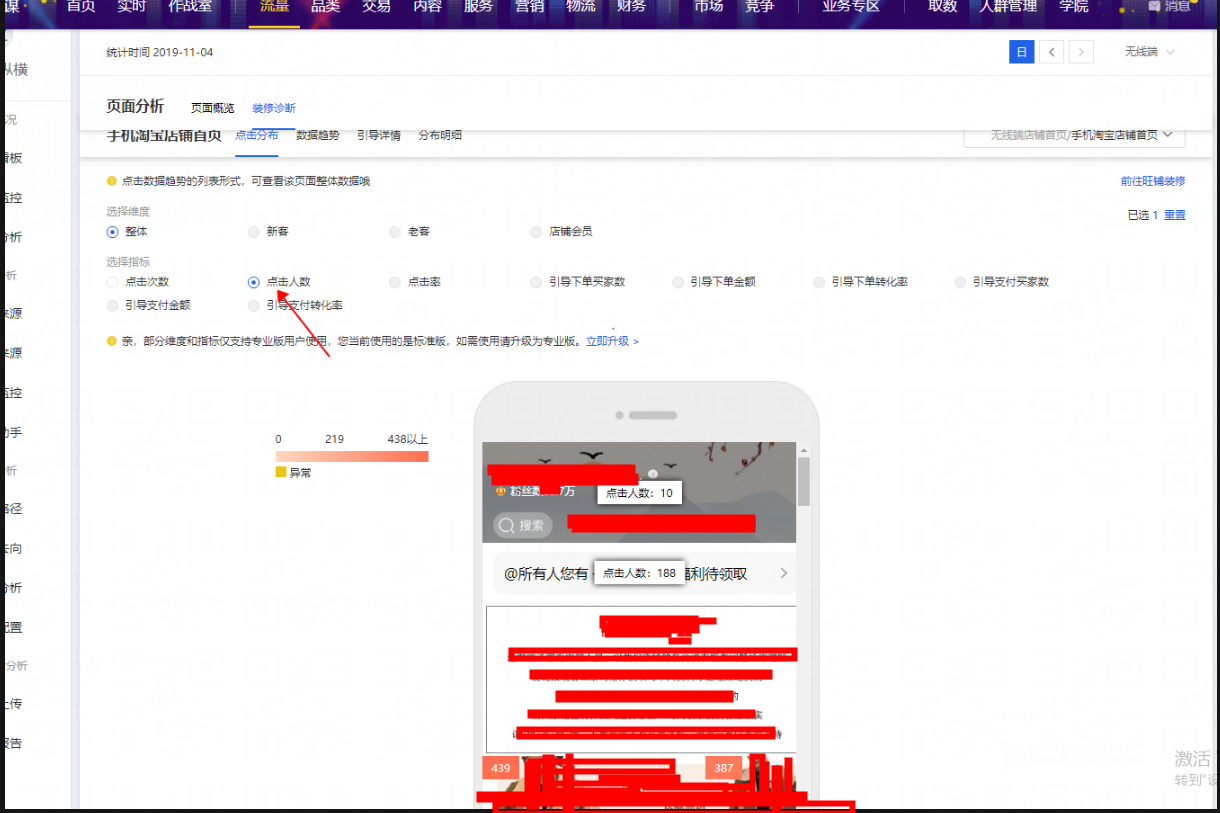Viewport: 1220px width, 813px height.
Task: Click the 粉丝数 fan badge icon in preview
Action: click(500, 491)
